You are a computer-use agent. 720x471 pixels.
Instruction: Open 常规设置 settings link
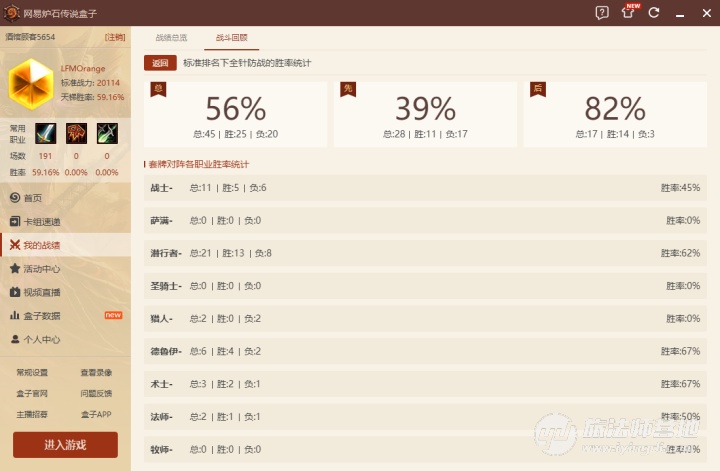32,372
